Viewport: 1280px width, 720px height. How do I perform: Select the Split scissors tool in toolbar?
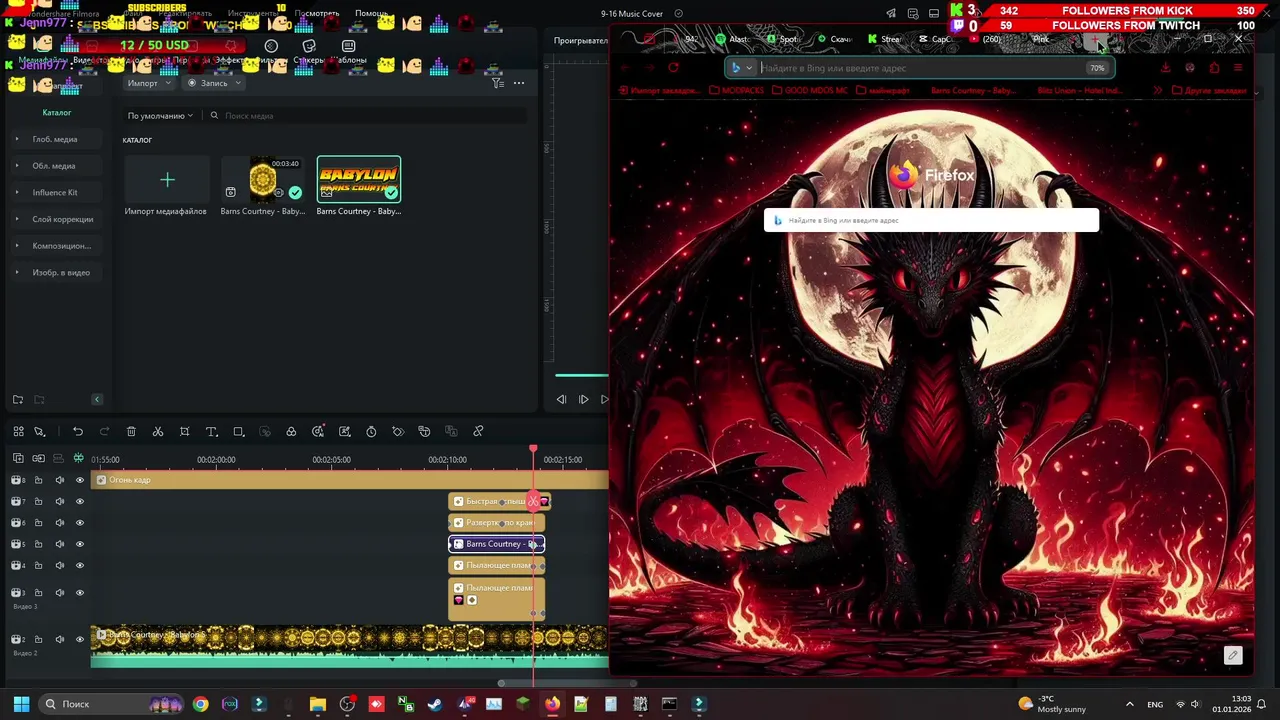point(158,432)
